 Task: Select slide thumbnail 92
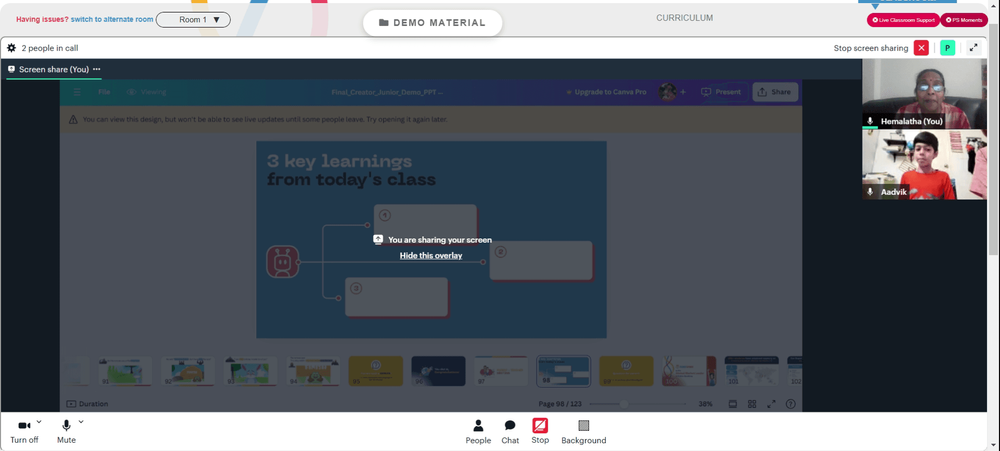pyautogui.click(x=188, y=371)
